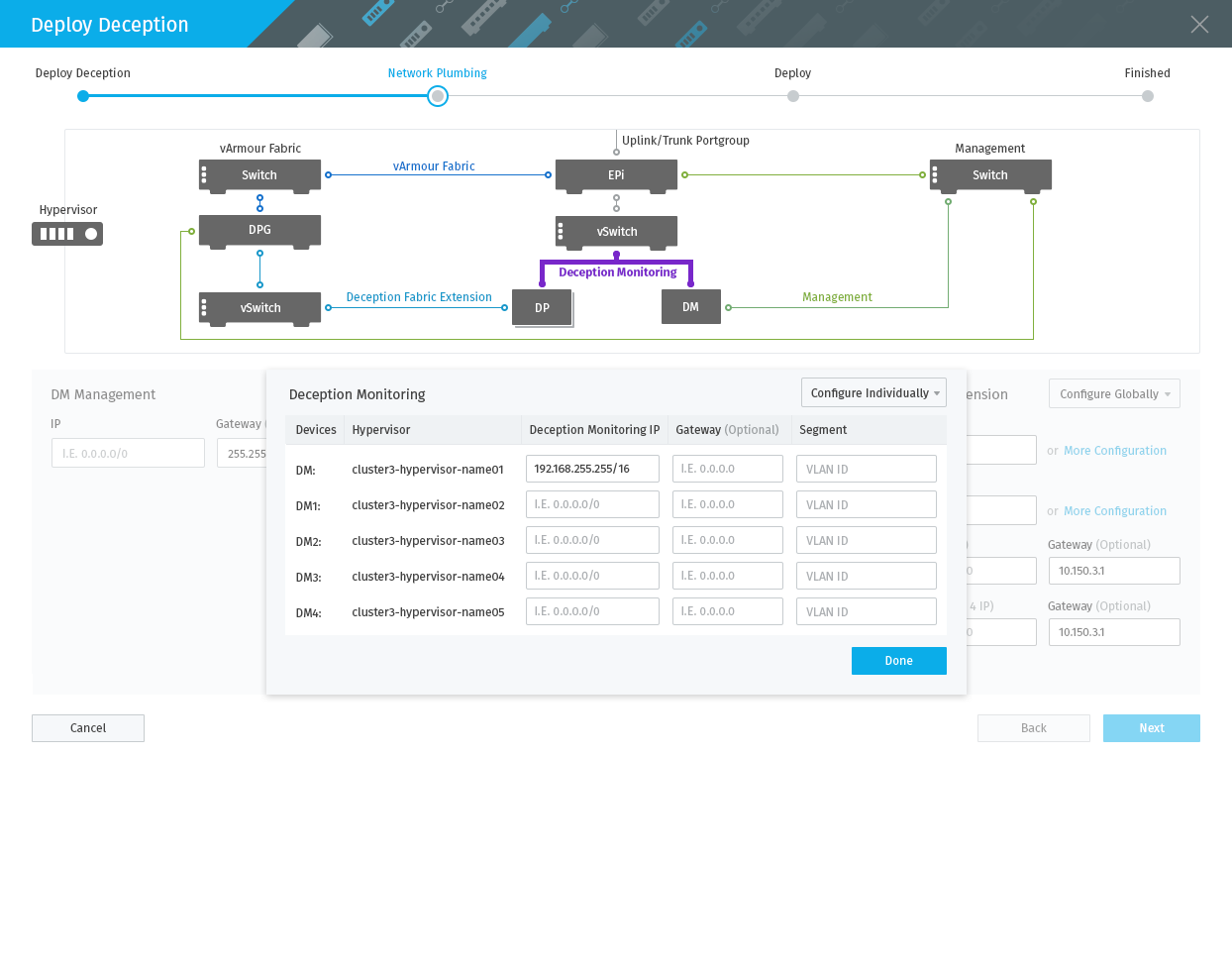The image size is (1232, 973).
Task: Click the Deploy step label
Action: (x=793, y=73)
